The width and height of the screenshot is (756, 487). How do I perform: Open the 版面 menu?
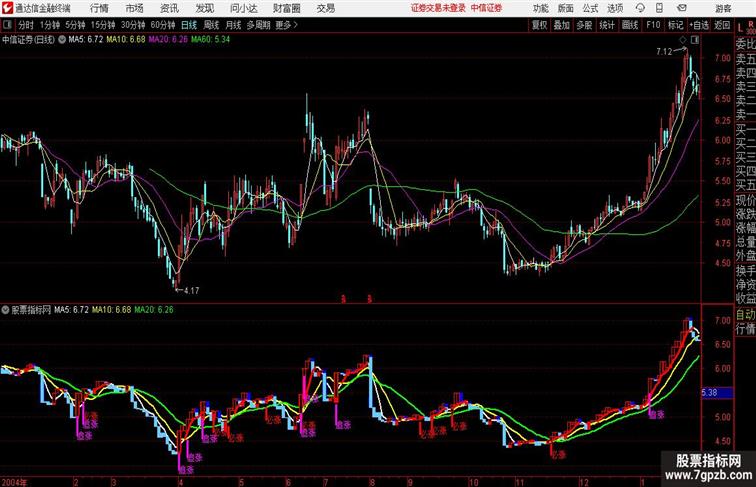pyautogui.click(x=565, y=8)
